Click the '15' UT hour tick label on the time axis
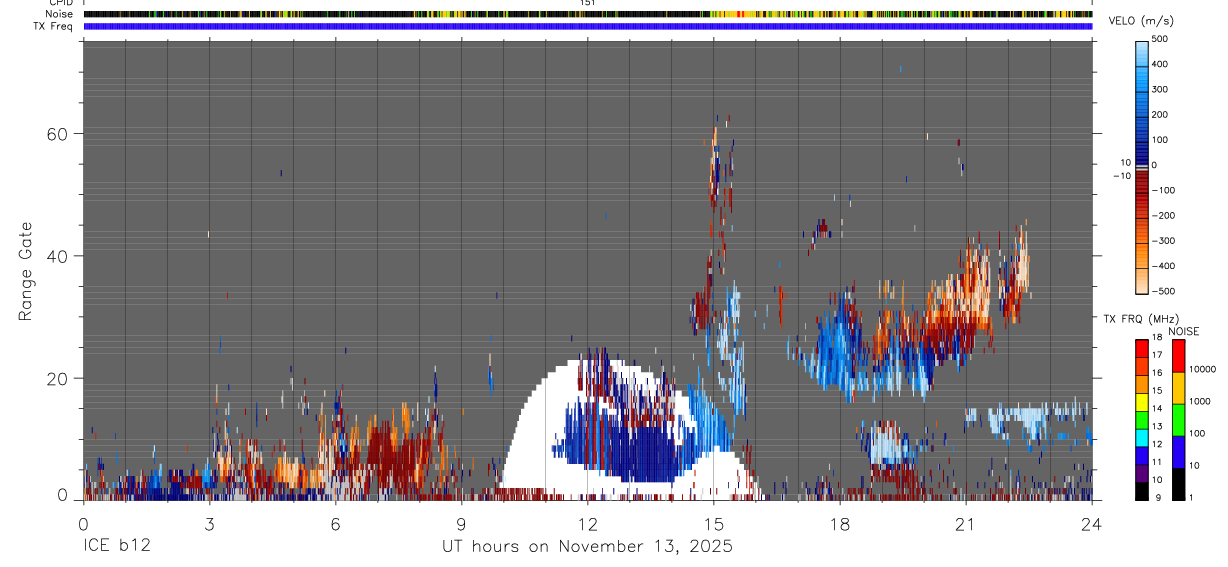Image resolution: width=1228 pixels, height=567 pixels. [x=713, y=523]
